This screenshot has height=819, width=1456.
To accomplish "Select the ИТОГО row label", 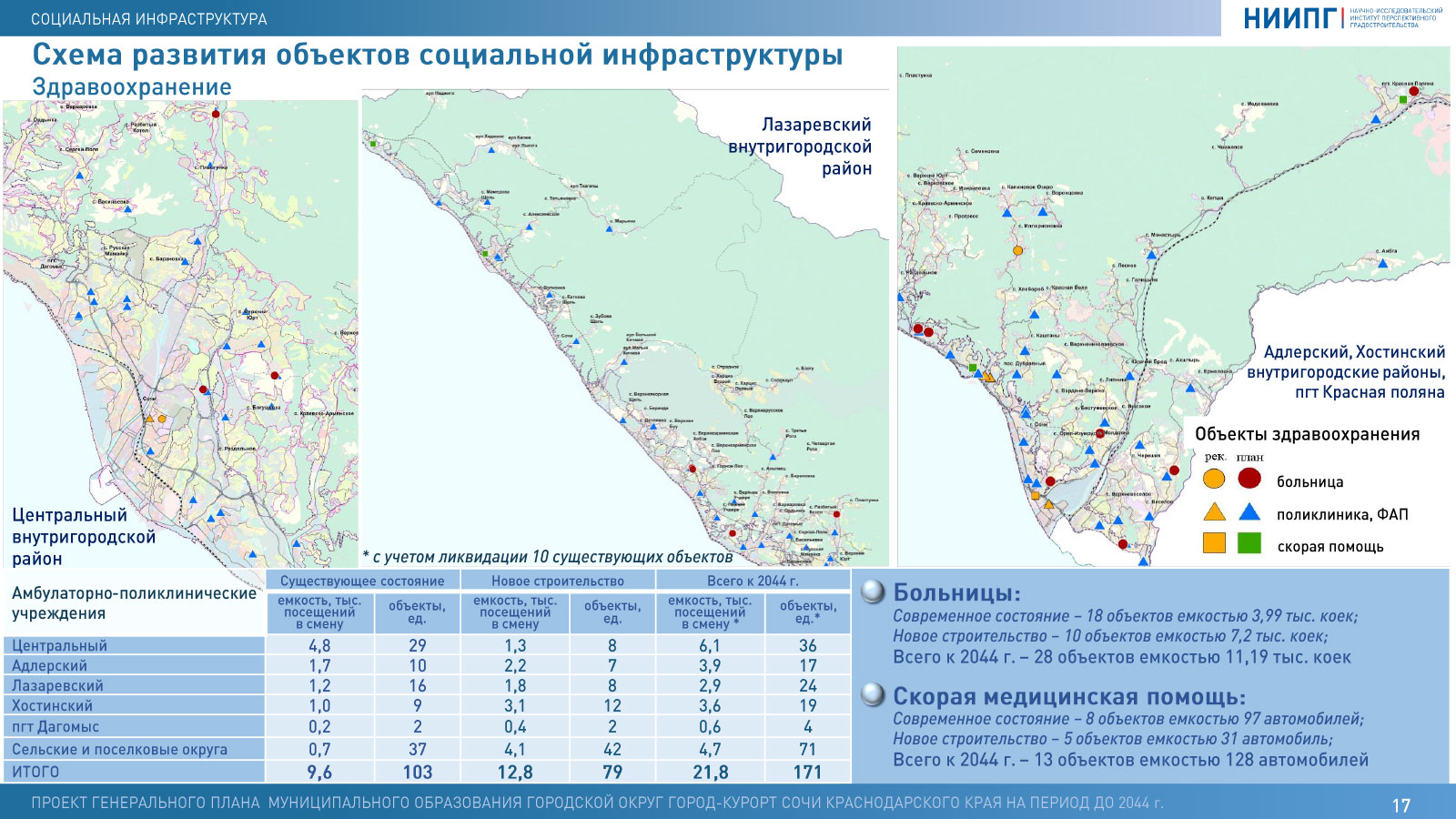I will point(35,772).
